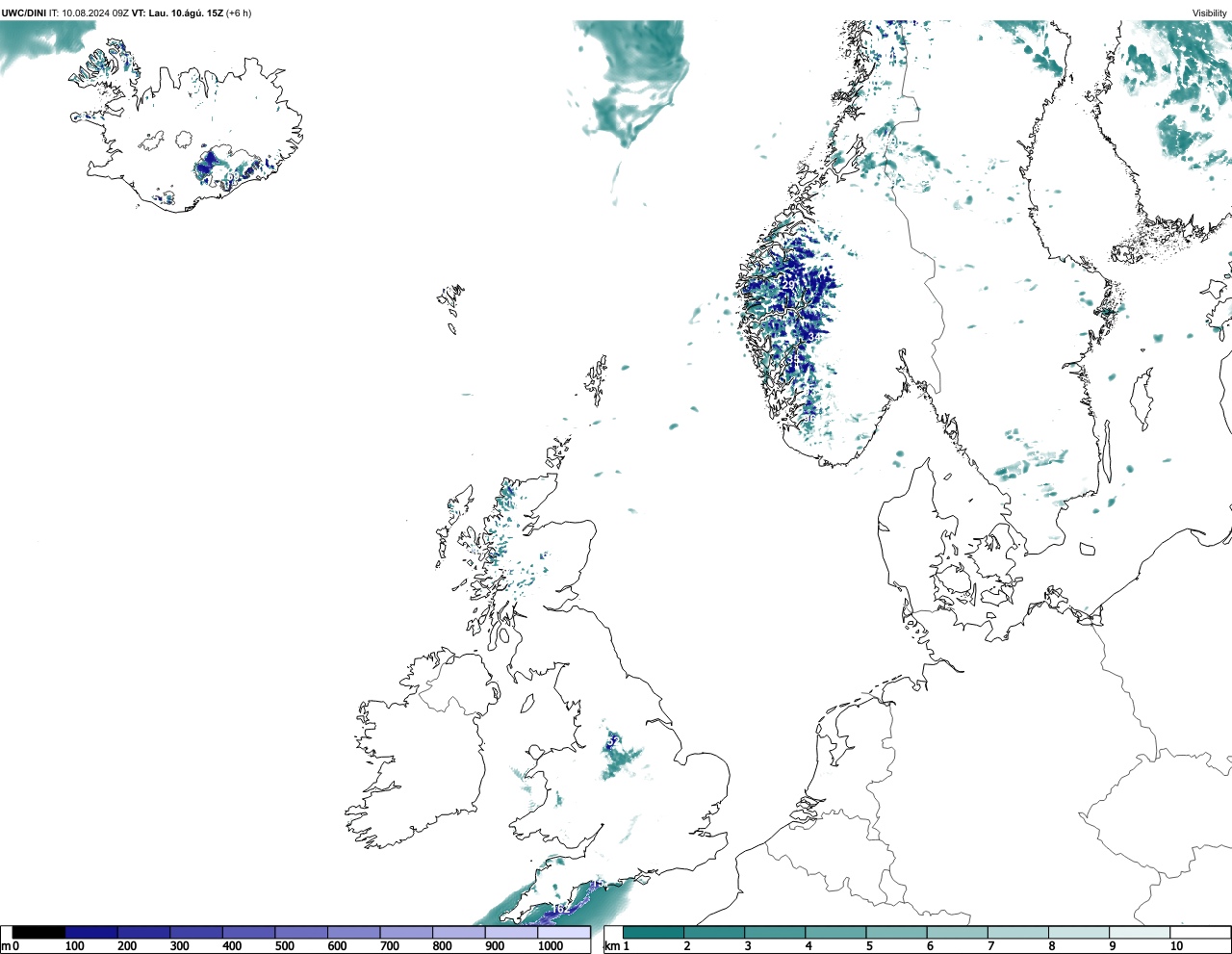The height and width of the screenshot is (954, 1232).
Task: Click the "400" metre scale label
Action: pyautogui.click(x=232, y=947)
